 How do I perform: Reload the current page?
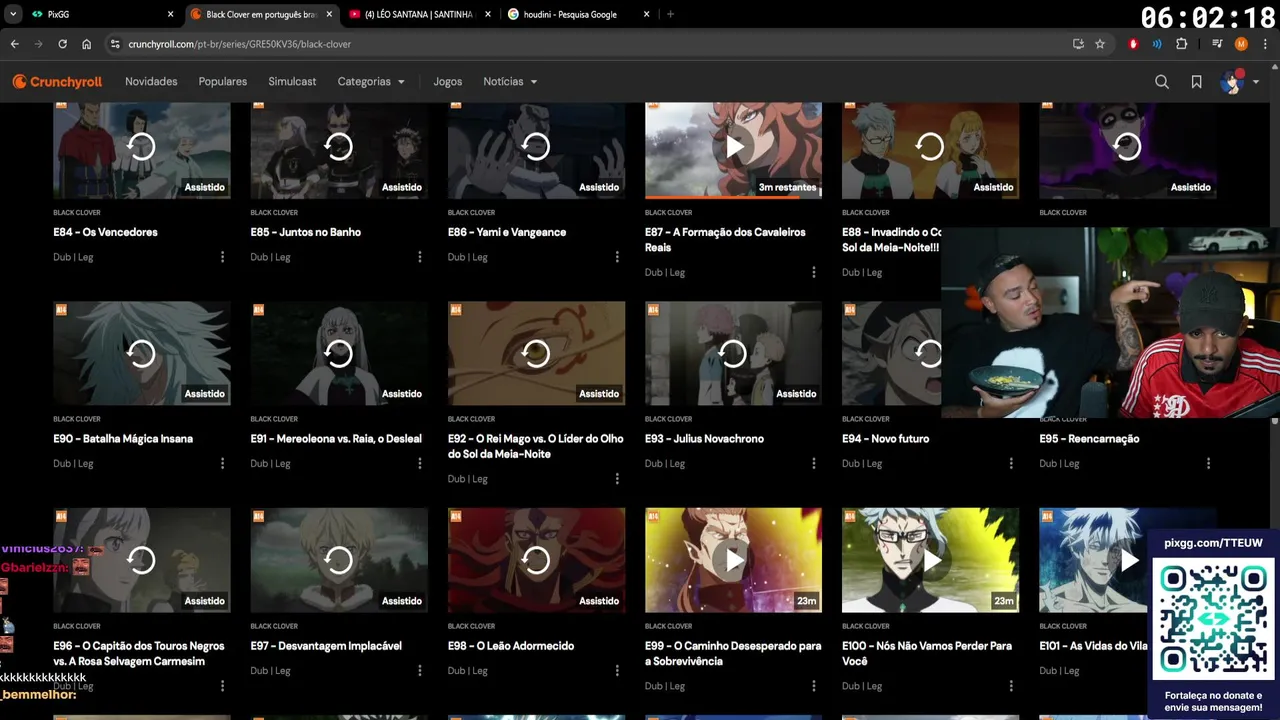62,44
